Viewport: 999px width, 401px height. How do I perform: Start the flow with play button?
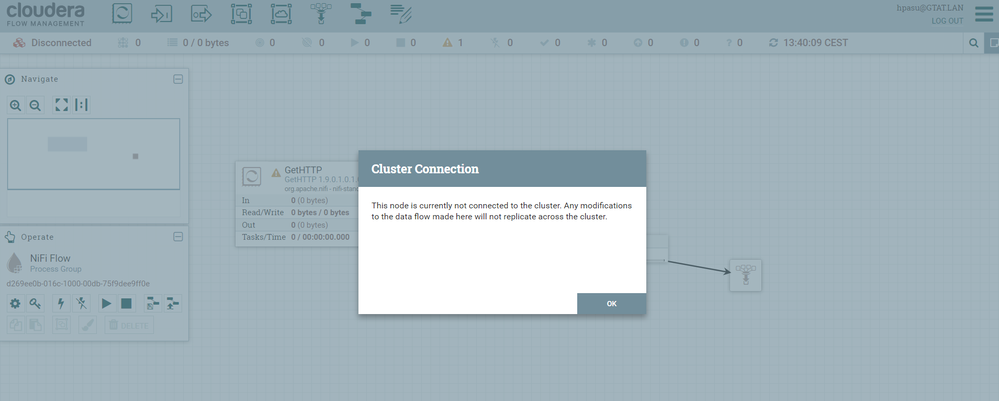(x=106, y=303)
